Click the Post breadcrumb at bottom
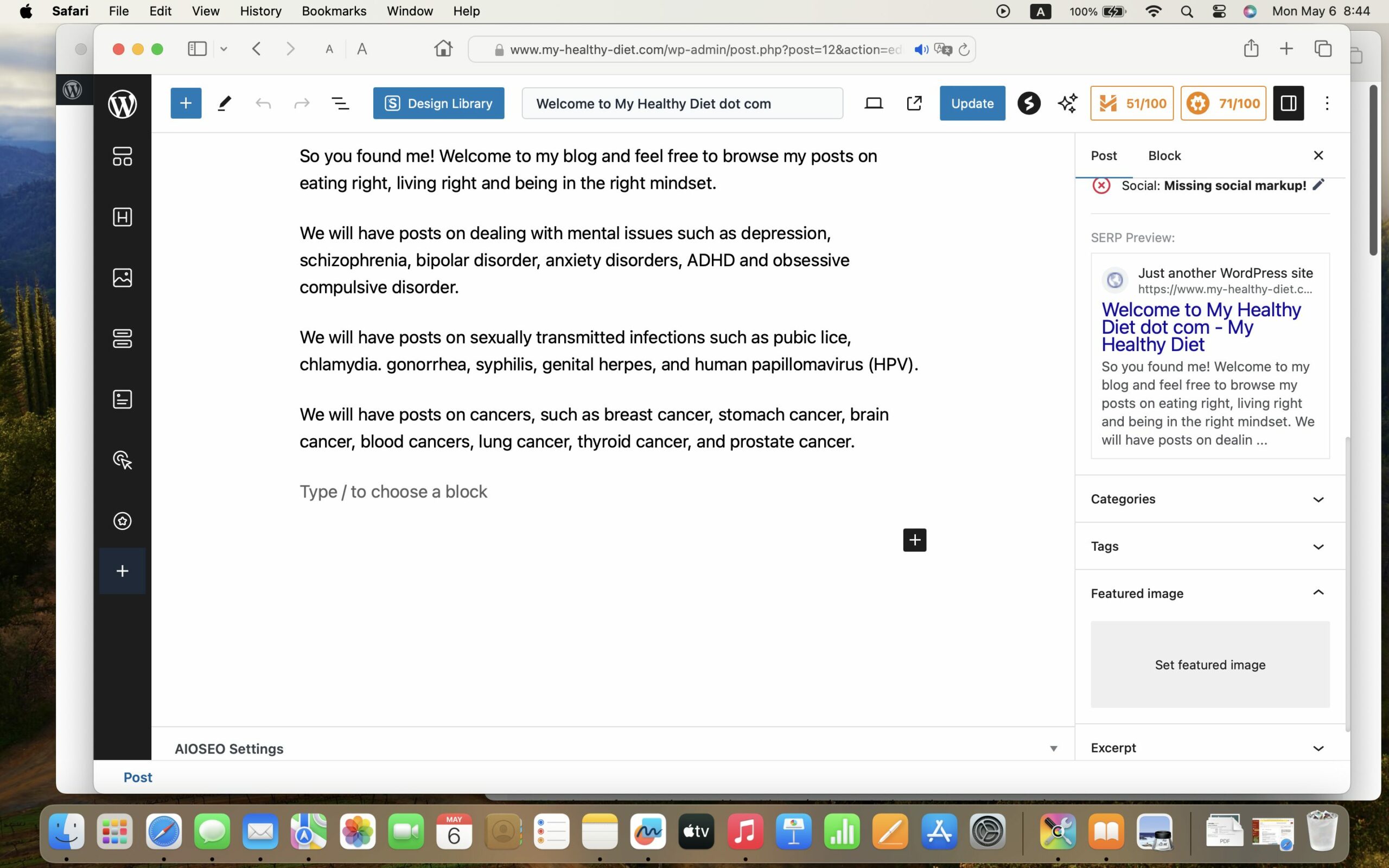 (138, 777)
